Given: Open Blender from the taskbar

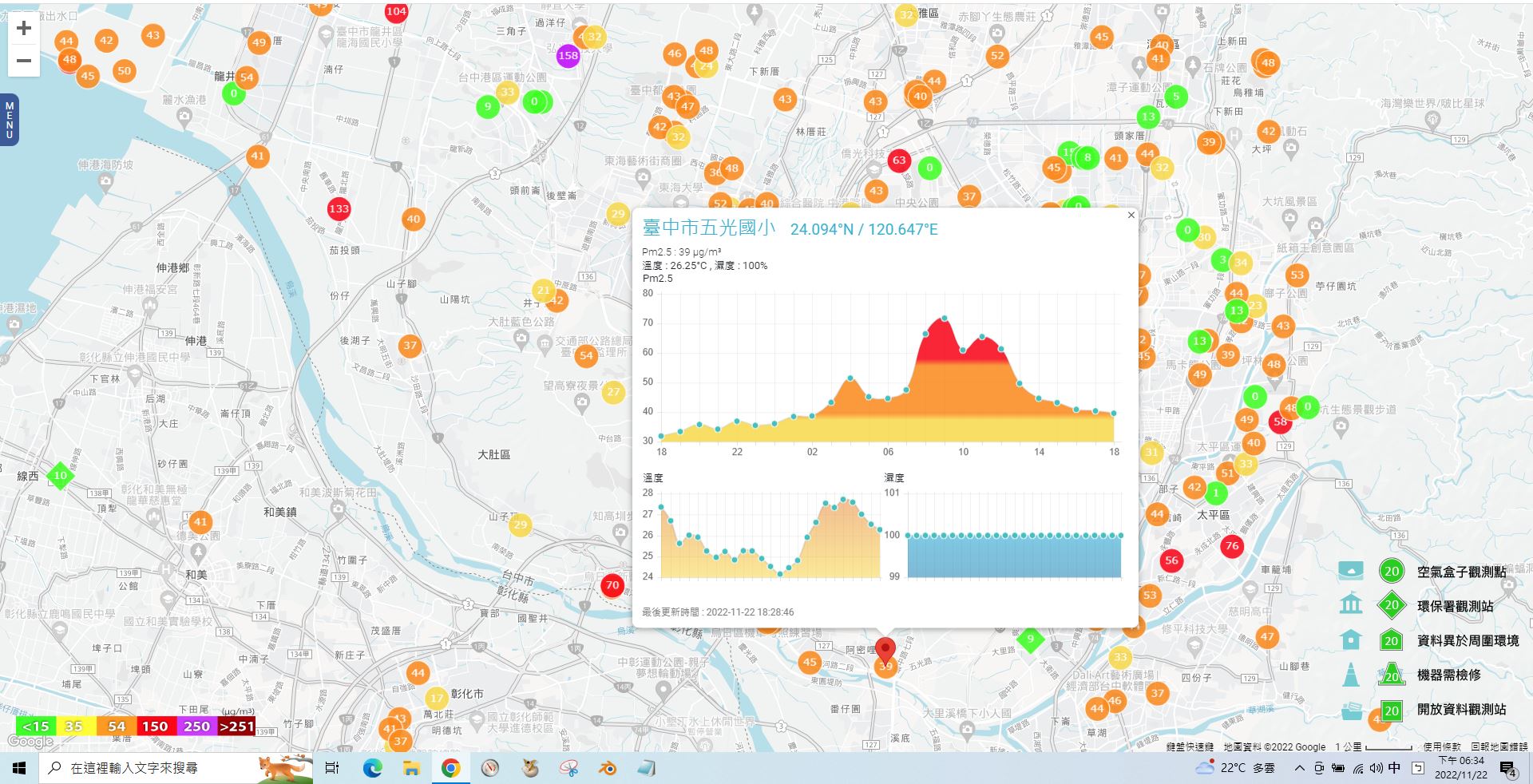Looking at the screenshot, I should (x=608, y=768).
